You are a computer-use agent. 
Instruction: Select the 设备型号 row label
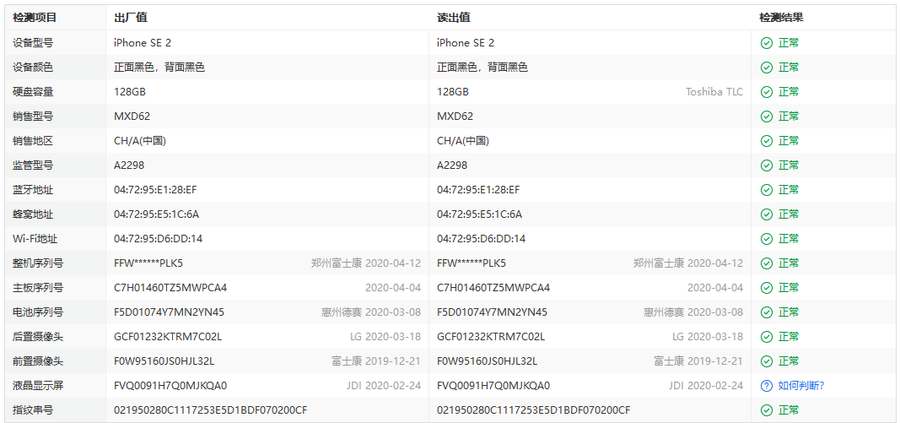[33, 43]
